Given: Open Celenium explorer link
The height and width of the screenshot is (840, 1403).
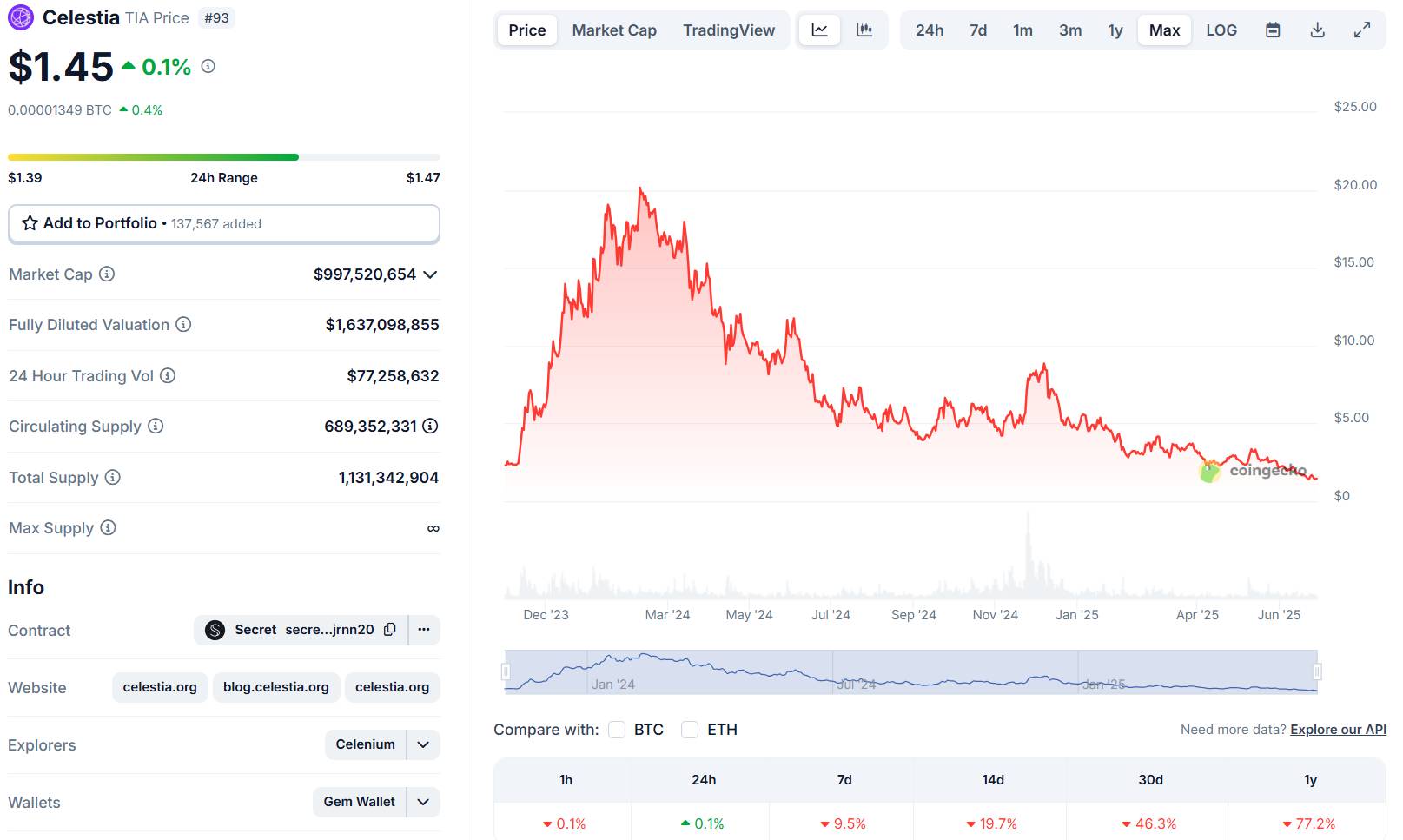Looking at the screenshot, I should click(366, 744).
